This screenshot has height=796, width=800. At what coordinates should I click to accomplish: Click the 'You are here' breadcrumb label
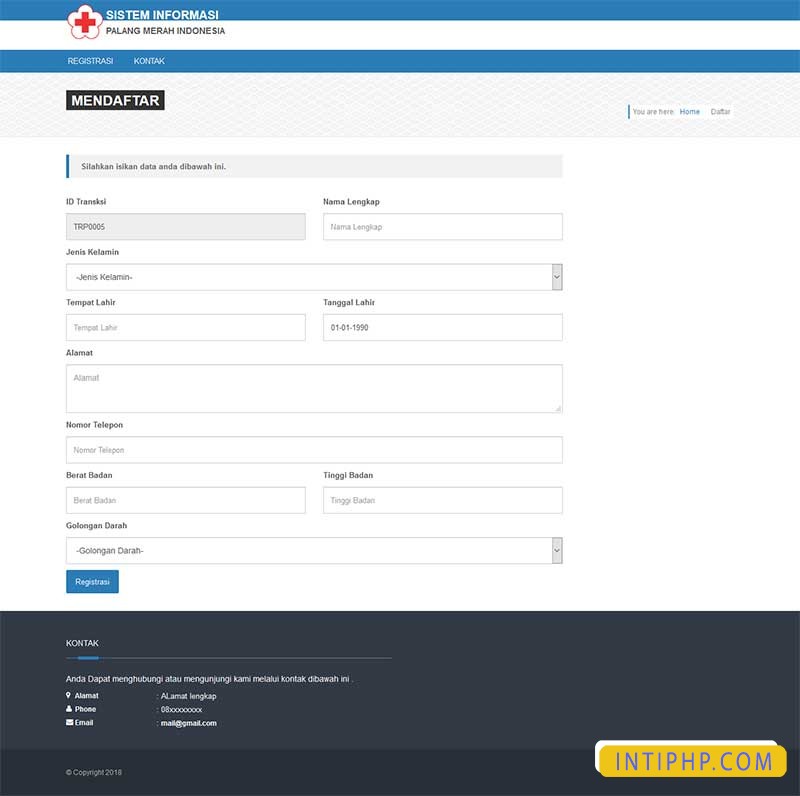tap(653, 111)
